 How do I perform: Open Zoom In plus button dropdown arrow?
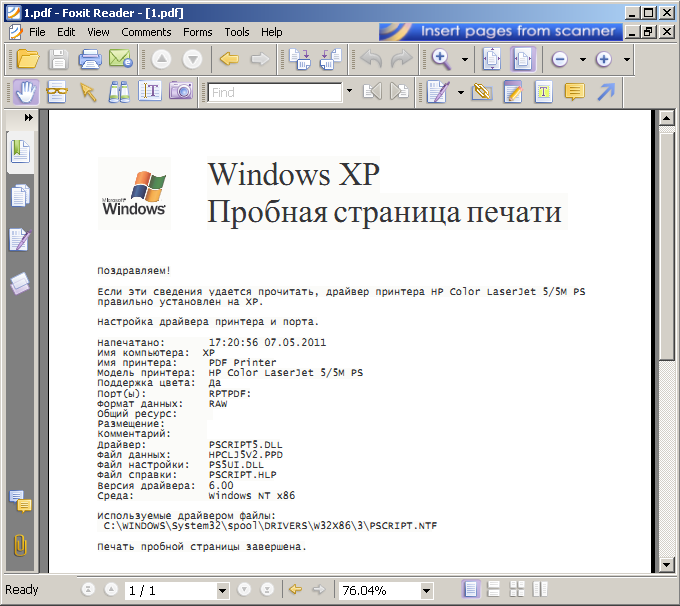(x=627, y=59)
